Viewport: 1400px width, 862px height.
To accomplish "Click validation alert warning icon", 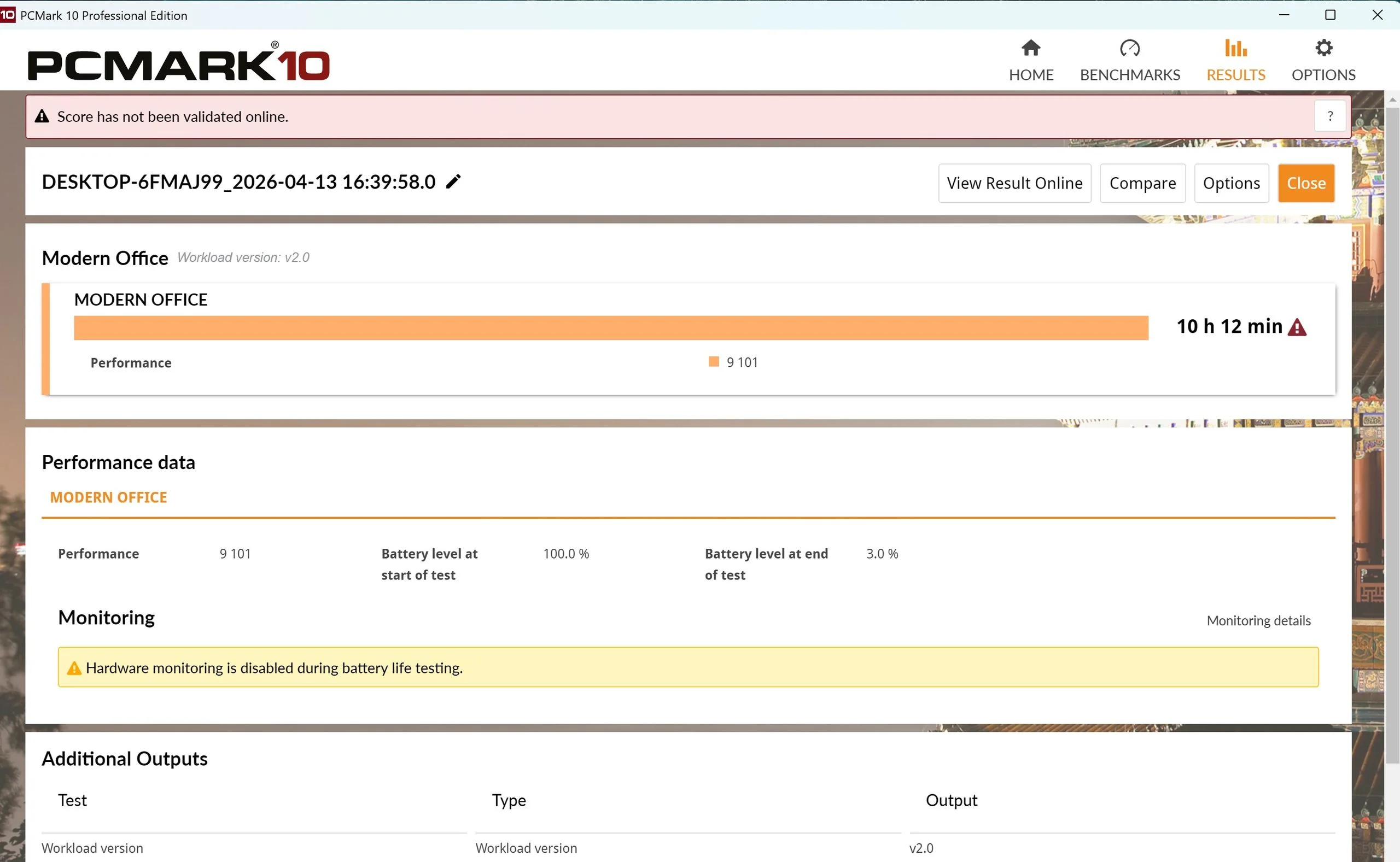I will tap(42, 116).
